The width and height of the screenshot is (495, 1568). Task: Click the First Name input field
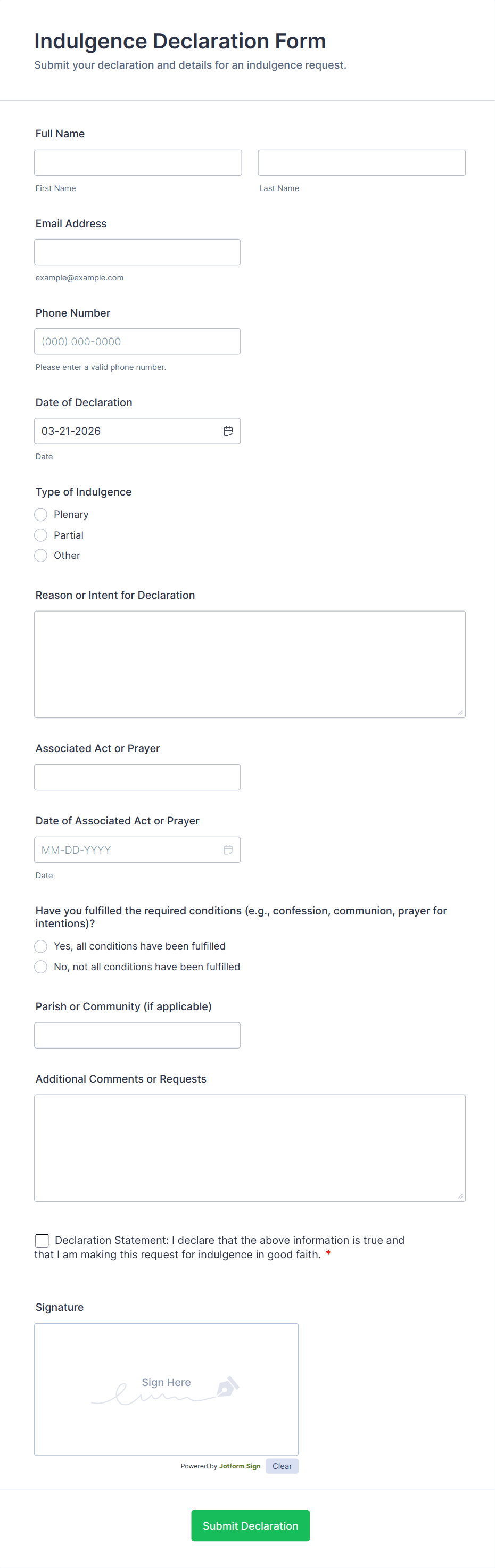(137, 162)
